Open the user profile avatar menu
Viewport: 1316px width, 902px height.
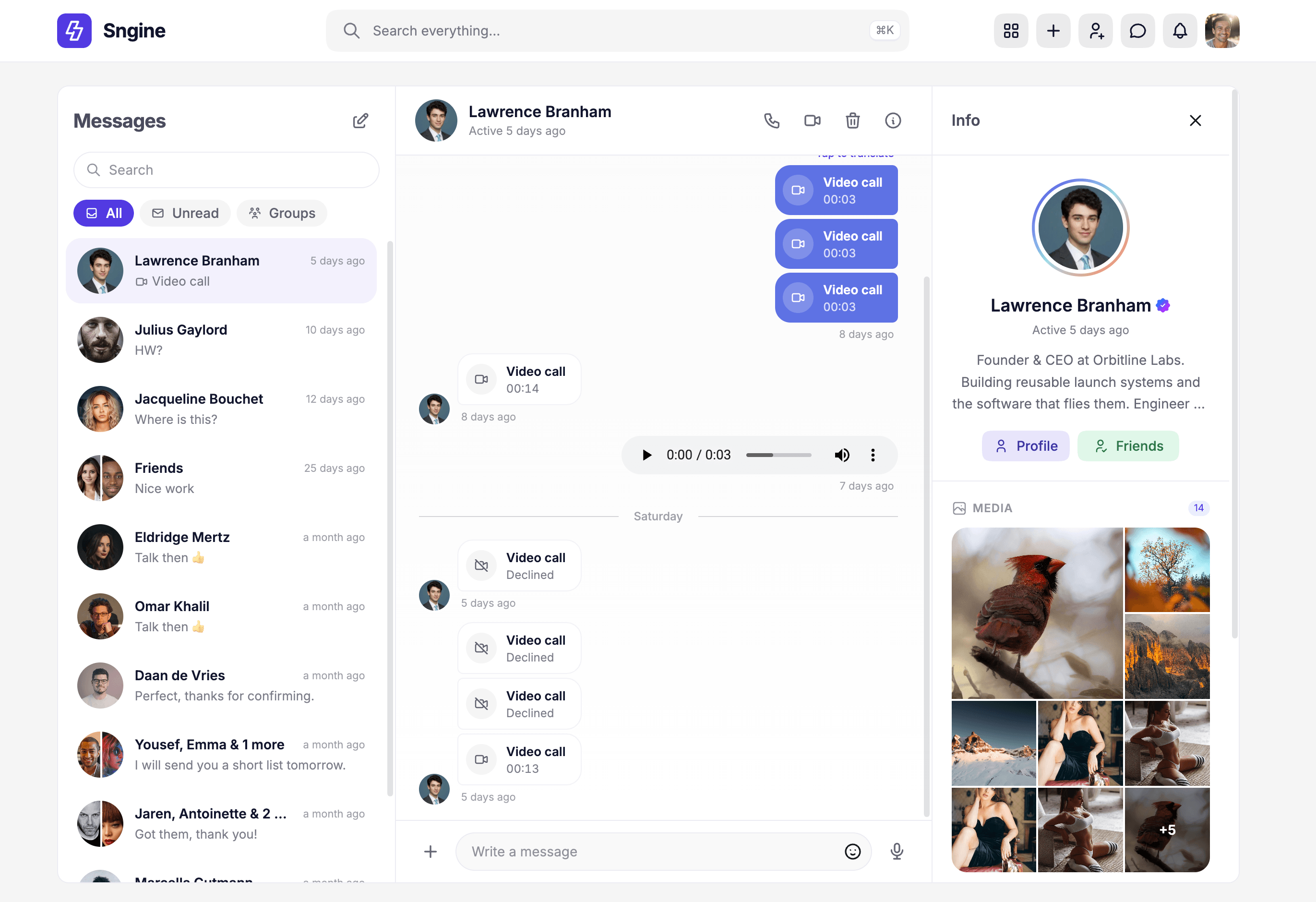pos(1222,31)
